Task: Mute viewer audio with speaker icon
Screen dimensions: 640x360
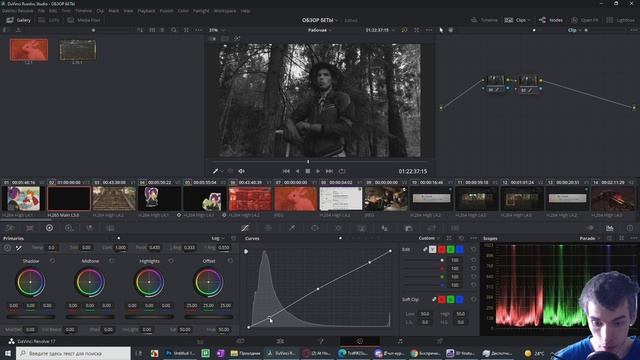Action: tap(241, 171)
